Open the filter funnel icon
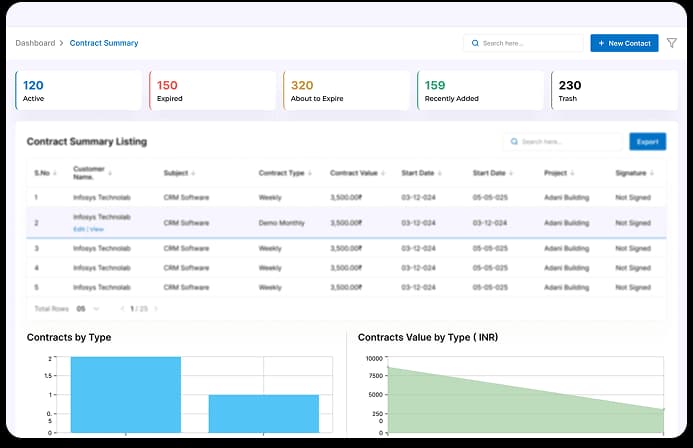The width and height of the screenshot is (693, 448). point(672,43)
